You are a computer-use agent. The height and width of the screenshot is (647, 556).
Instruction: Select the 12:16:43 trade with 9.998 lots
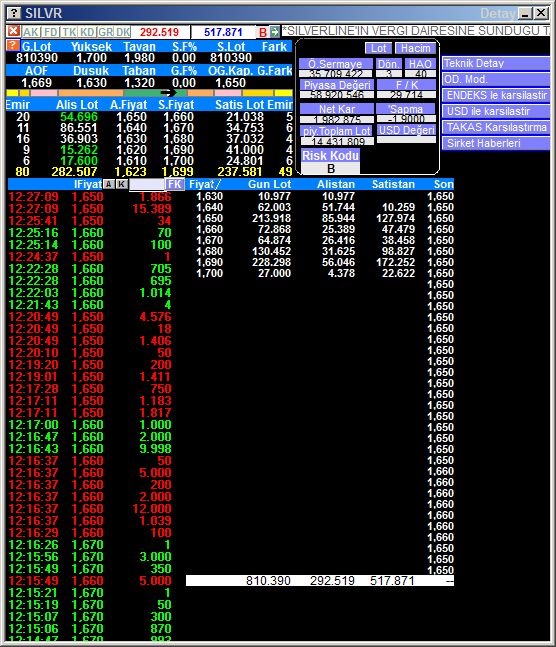(x=90, y=449)
